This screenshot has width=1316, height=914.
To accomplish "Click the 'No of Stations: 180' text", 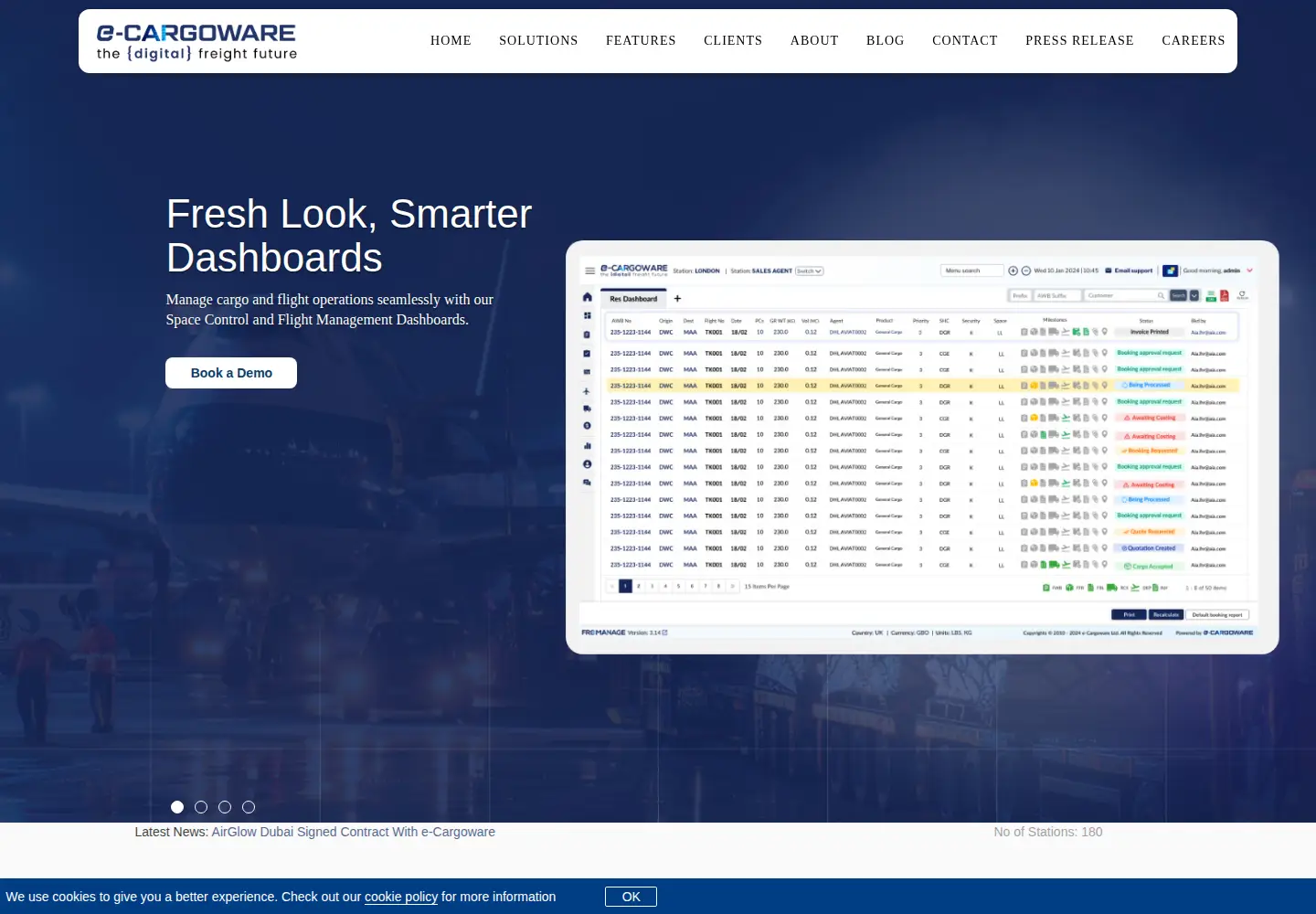I will (1048, 832).
